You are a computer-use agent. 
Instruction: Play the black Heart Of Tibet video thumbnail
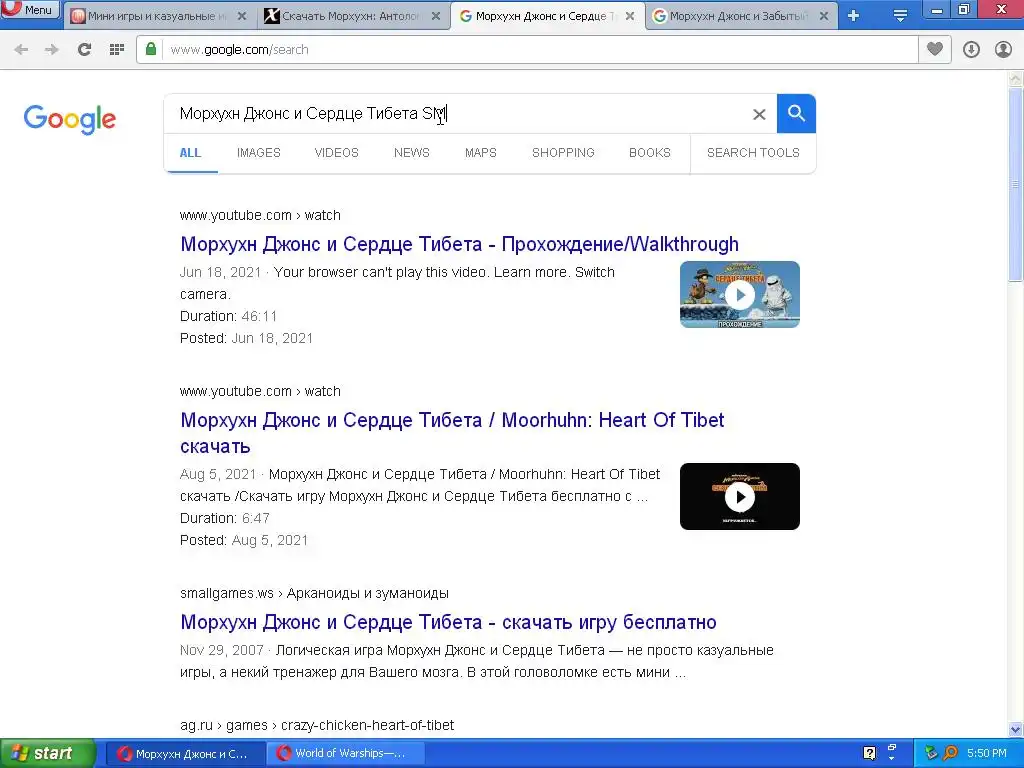tap(740, 496)
